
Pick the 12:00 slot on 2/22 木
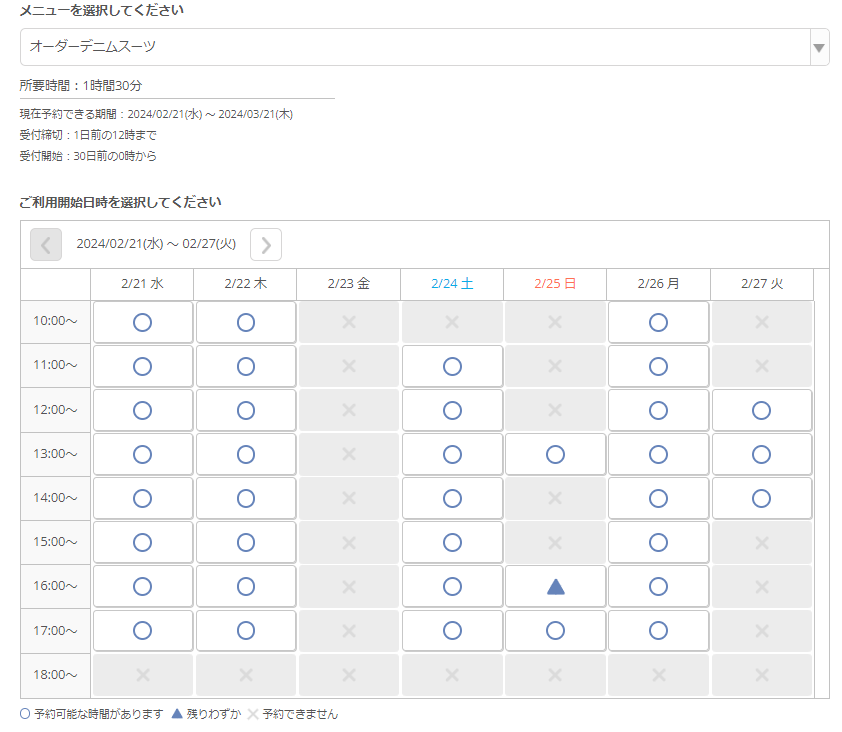pyautogui.click(x=246, y=410)
